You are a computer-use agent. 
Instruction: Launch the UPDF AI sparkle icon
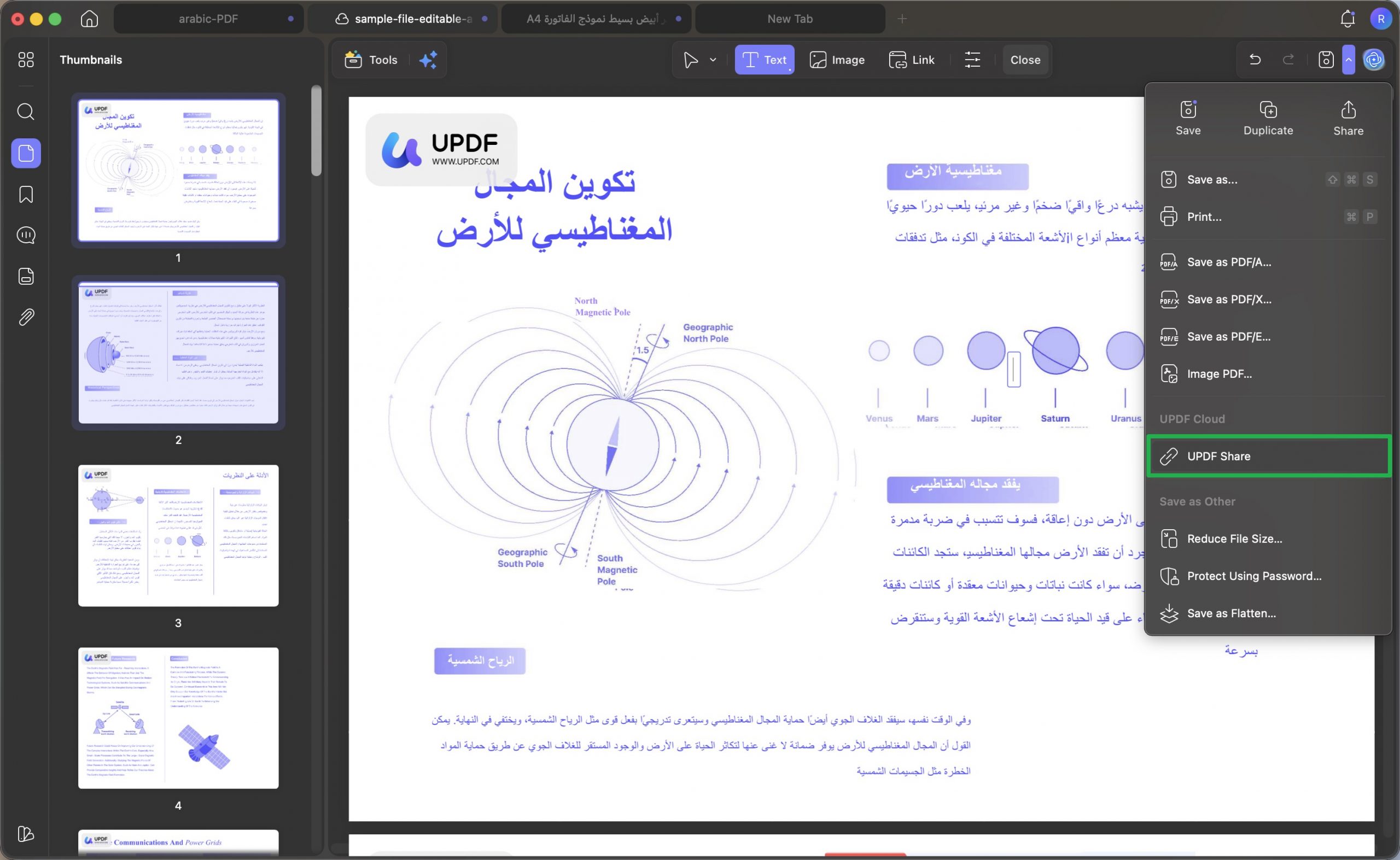428,60
